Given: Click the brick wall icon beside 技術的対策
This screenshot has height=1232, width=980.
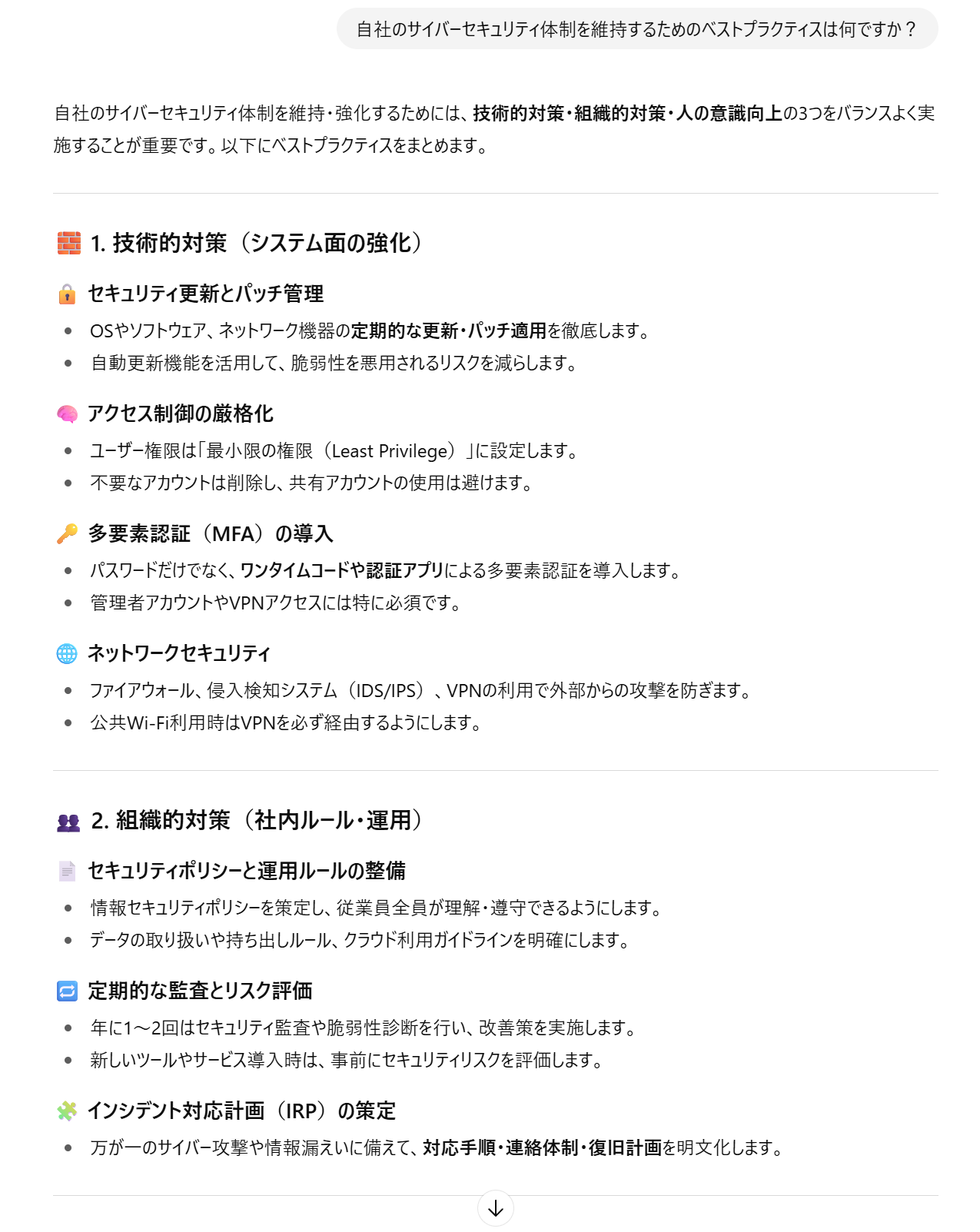Looking at the screenshot, I should pos(68,243).
